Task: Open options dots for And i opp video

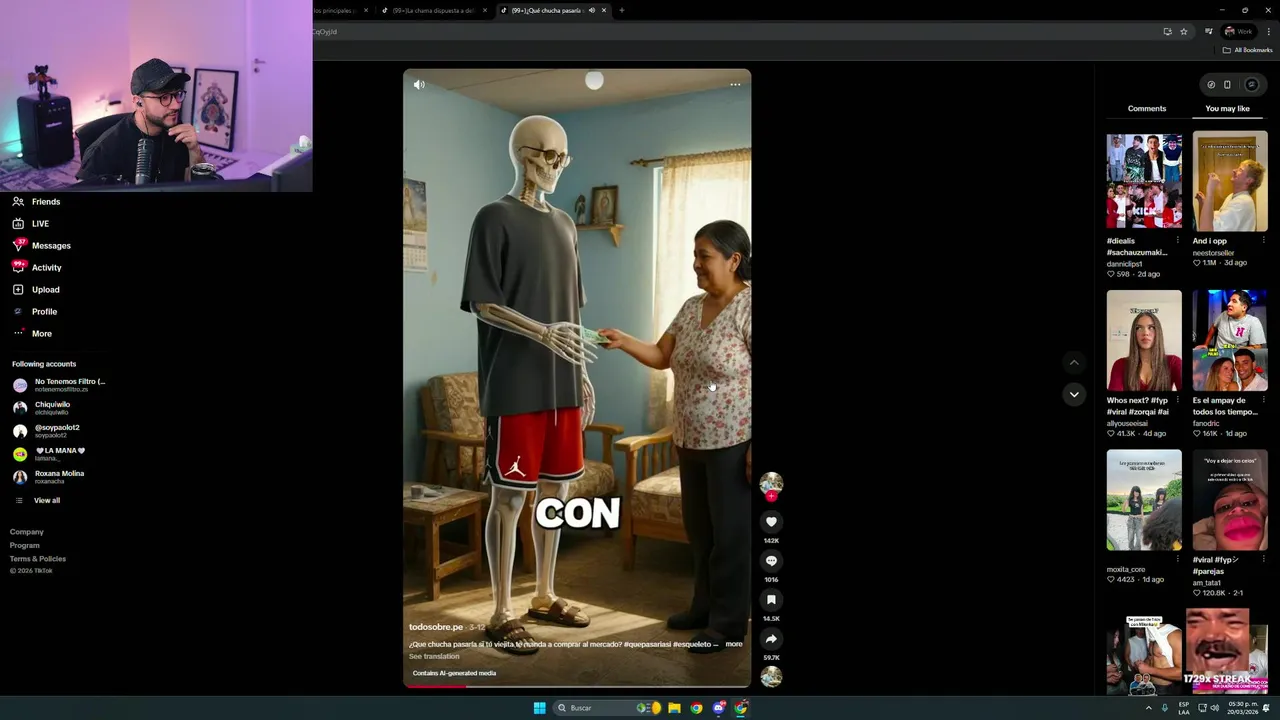Action: [1263, 241]
